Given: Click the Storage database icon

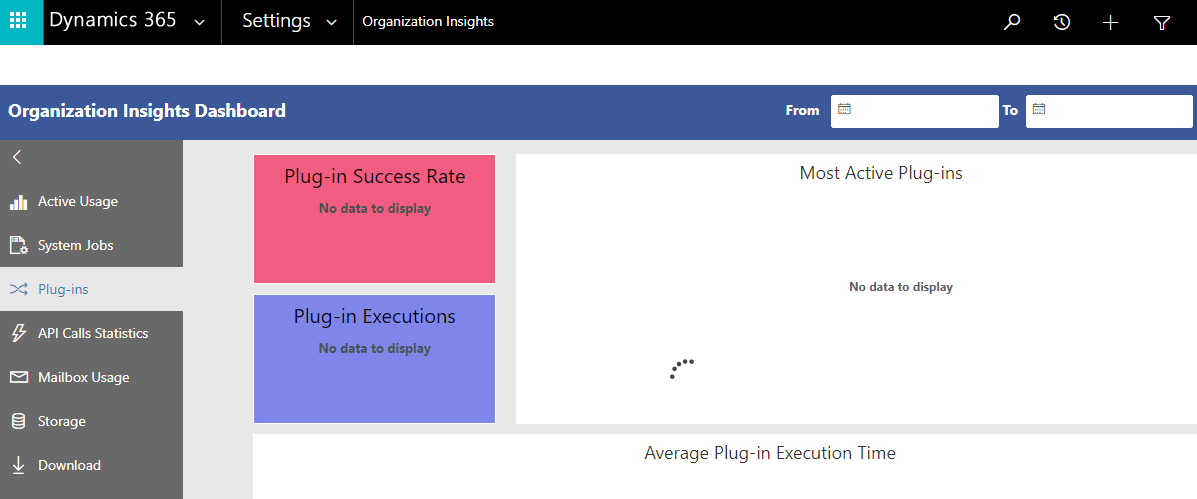Looking at the screenshot, I should click(18, 421).
